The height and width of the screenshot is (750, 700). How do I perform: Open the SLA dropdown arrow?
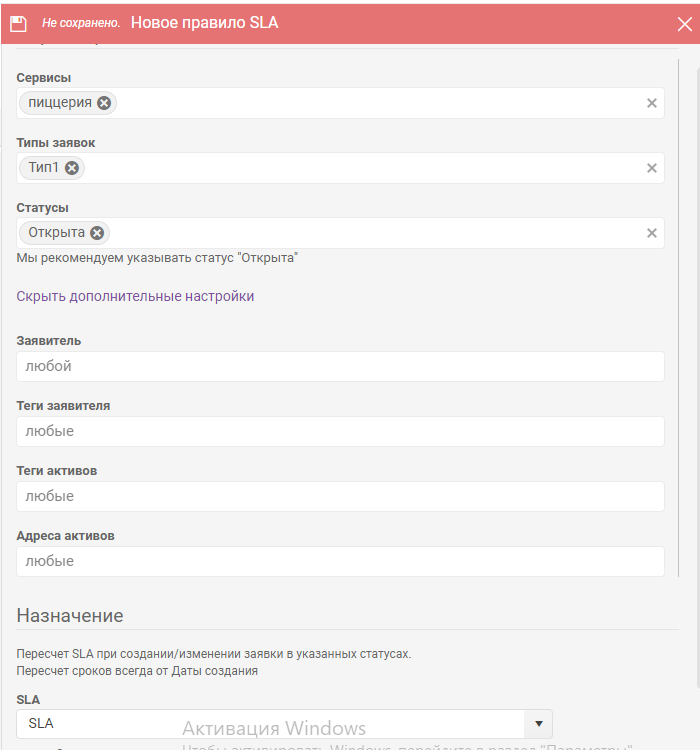(539, 724)
